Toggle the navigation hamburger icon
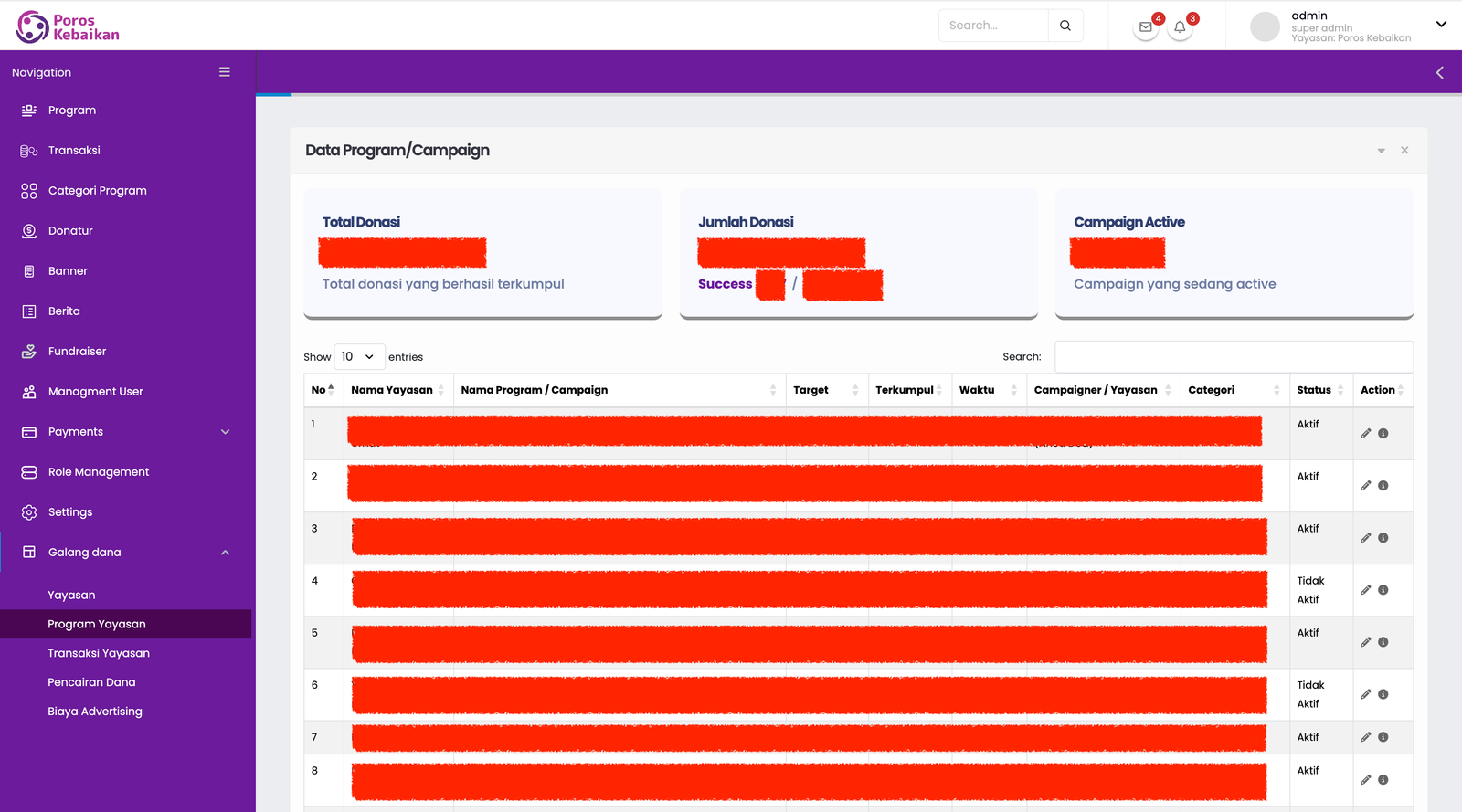Screen dimensions: 1462x812 (x=225, y=72)
